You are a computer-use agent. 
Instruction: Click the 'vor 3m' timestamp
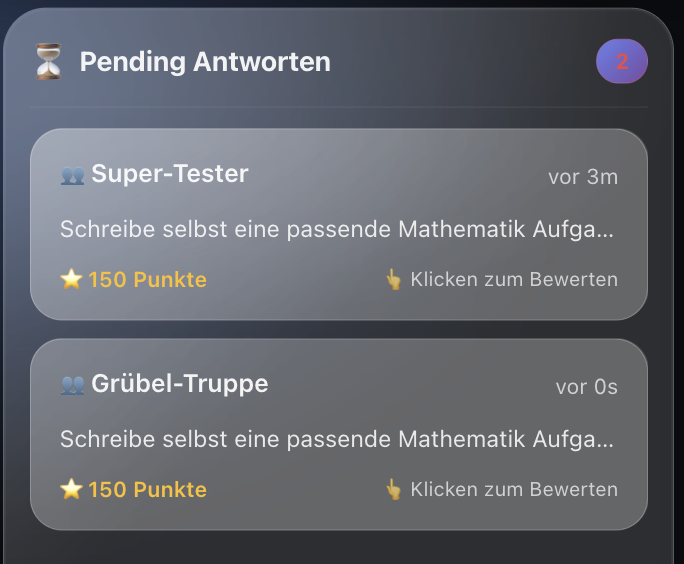click(583, 177)
